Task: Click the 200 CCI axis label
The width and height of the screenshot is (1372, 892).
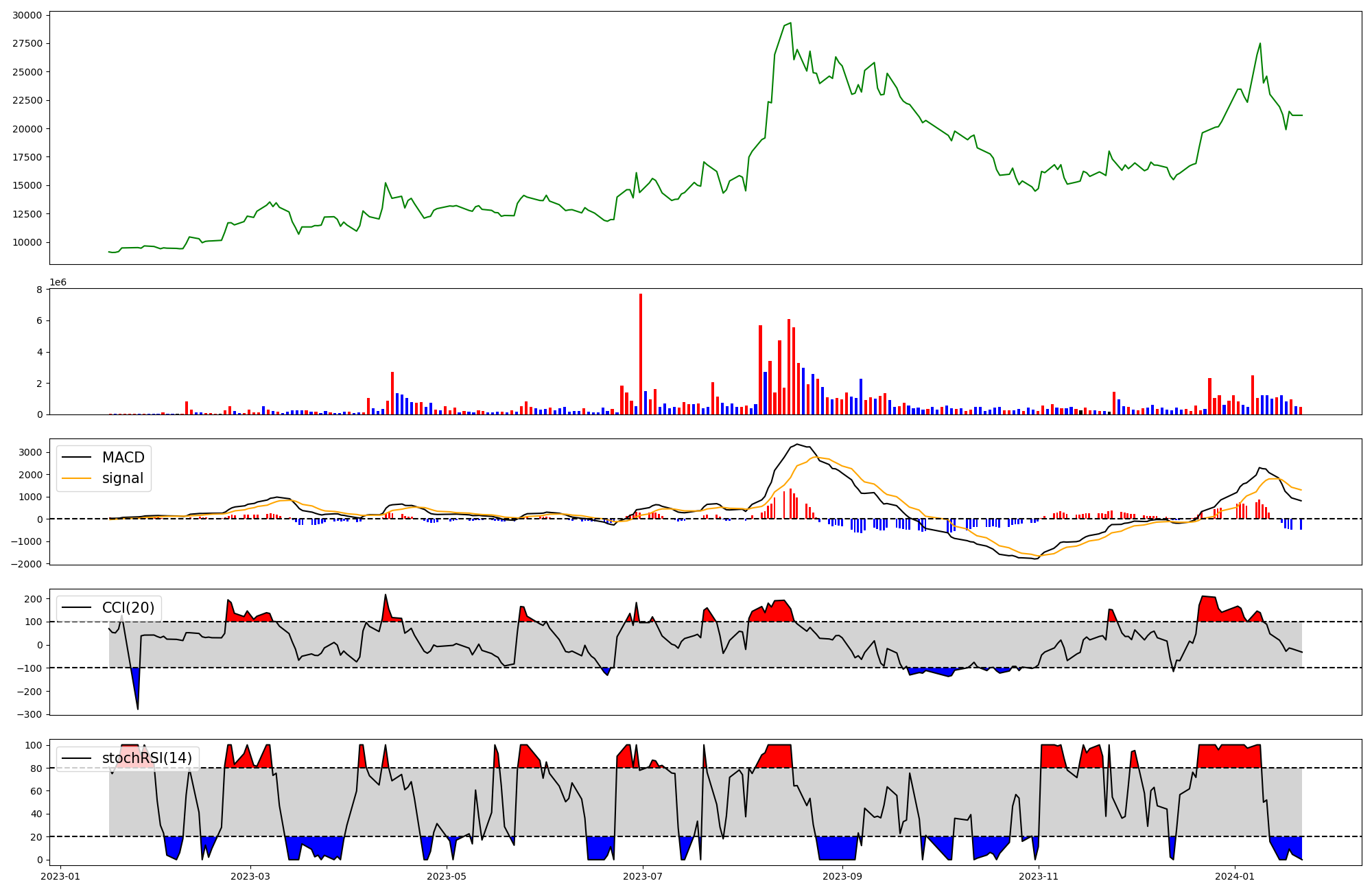Action: [34, 599]
